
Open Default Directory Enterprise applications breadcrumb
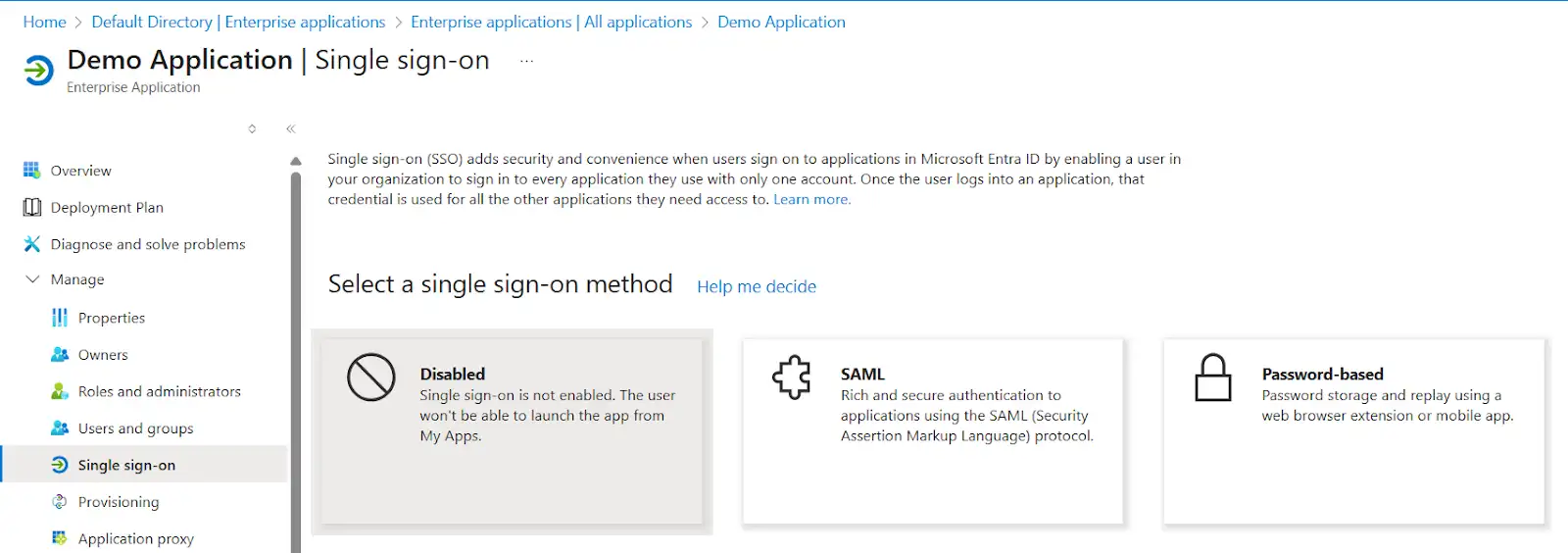tap(238, 22)
